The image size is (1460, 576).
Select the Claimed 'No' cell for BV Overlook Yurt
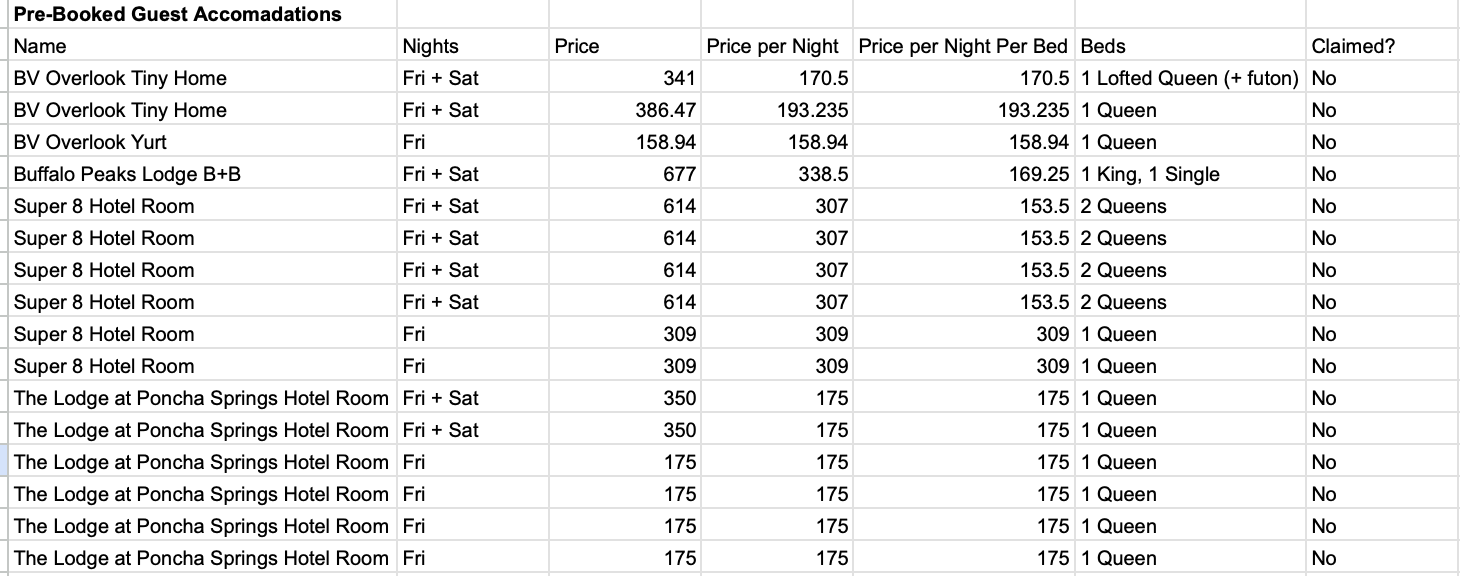[1382, 142]
